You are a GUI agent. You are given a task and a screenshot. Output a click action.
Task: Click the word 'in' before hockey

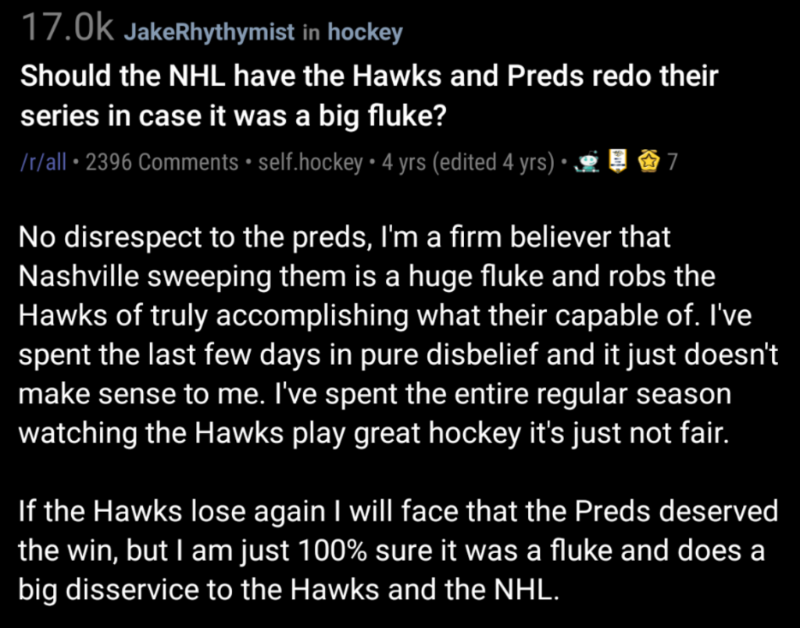click(311, 32)
